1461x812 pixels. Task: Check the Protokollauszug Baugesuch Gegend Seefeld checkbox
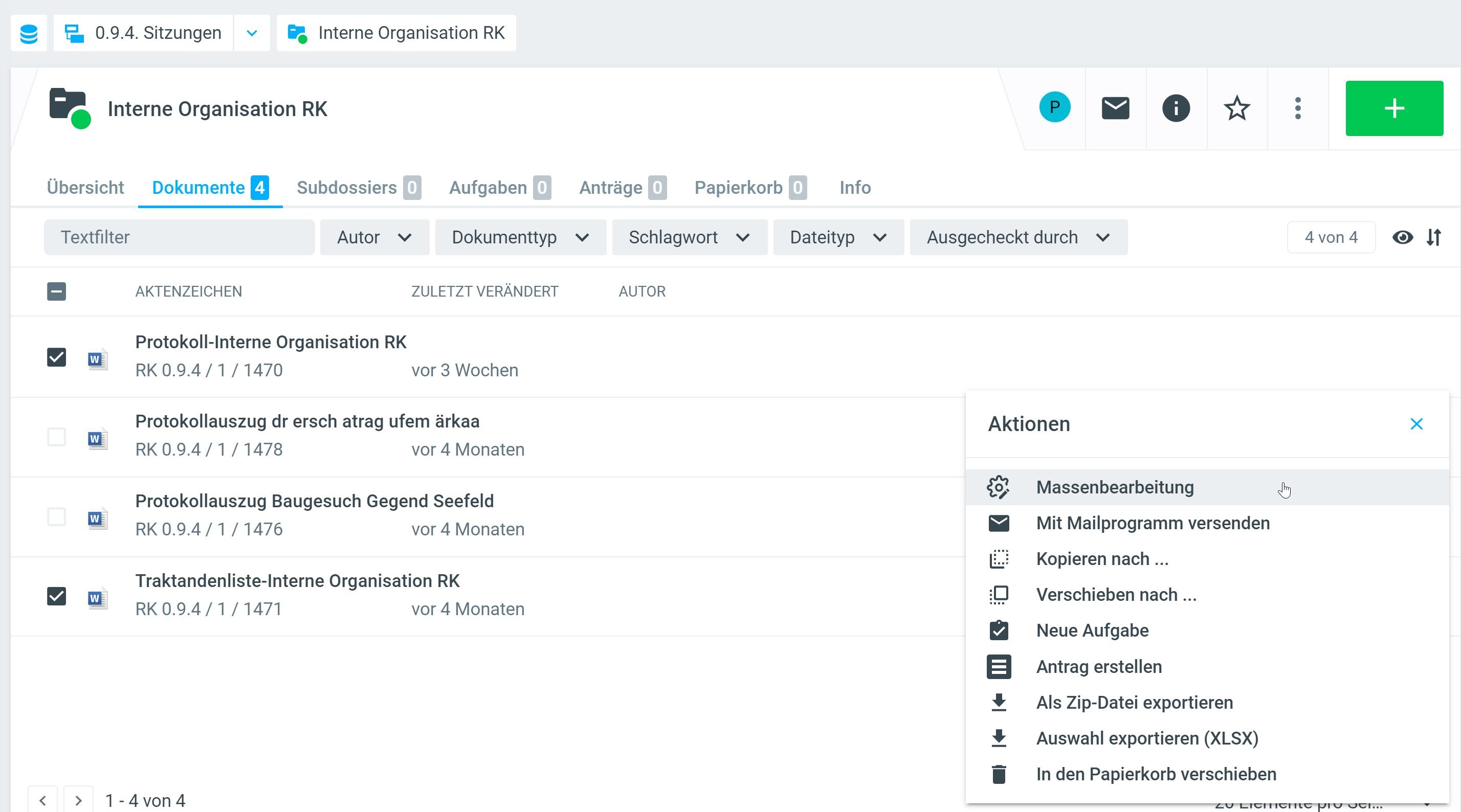click(x=56, y=516)
